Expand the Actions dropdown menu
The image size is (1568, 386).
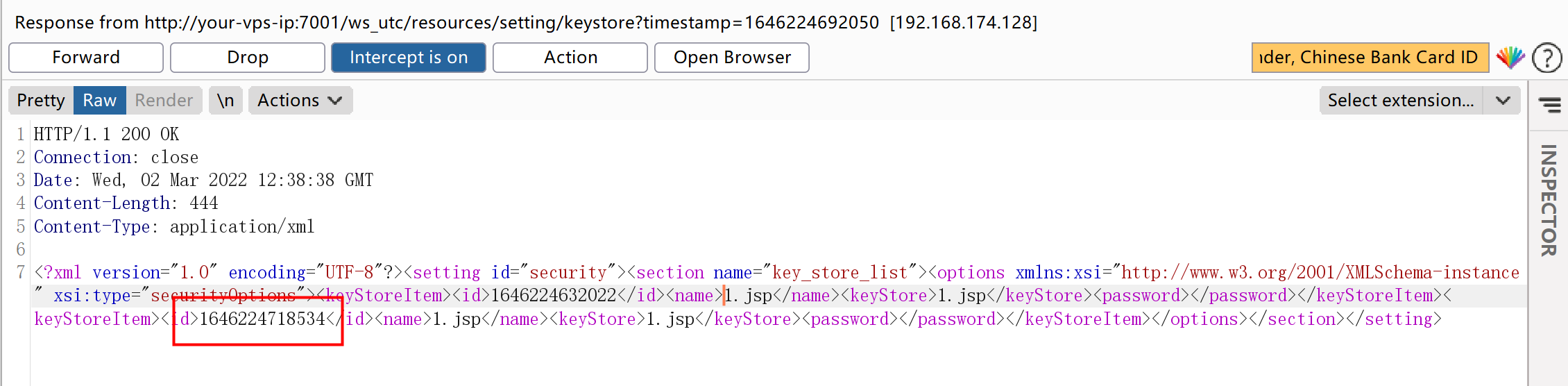[x=300, y=101]
